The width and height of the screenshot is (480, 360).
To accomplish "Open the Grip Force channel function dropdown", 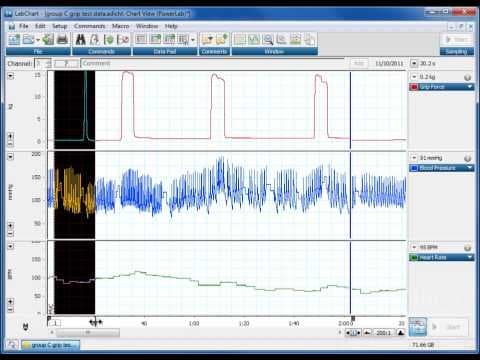I will click(470, 87).
